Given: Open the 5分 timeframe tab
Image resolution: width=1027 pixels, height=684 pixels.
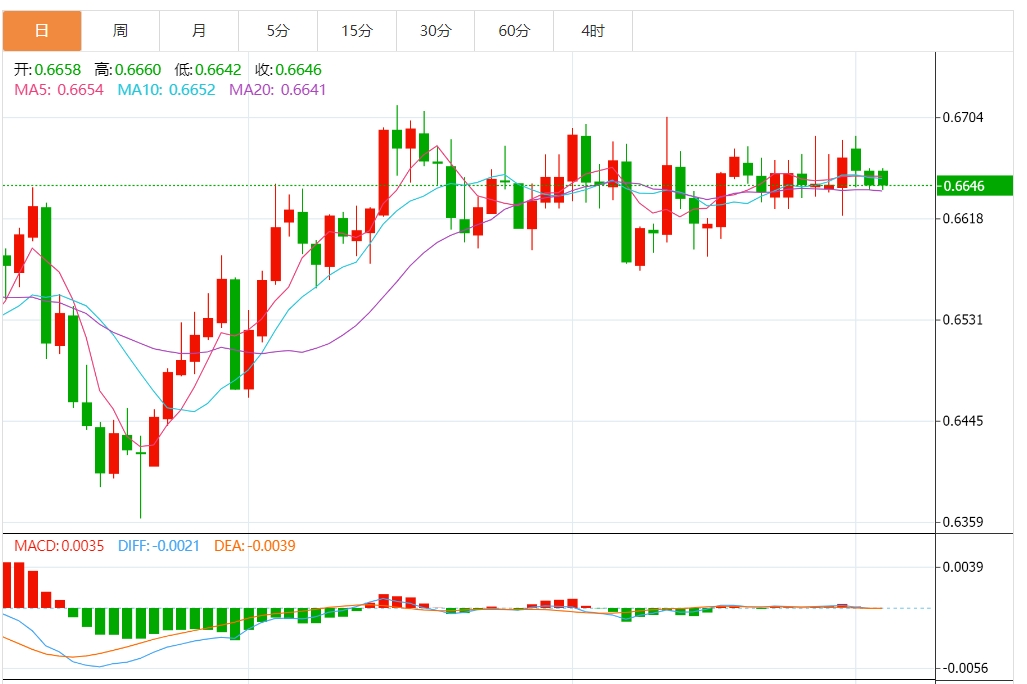Looking at the screenshot, I should 278,31.
